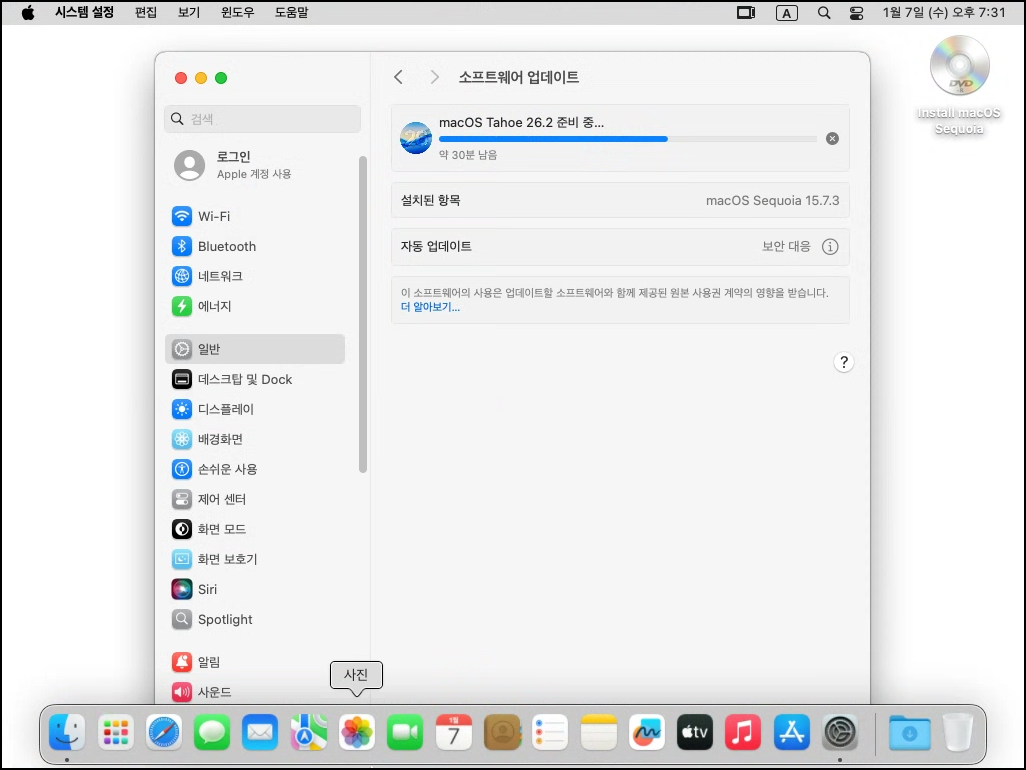Viewport: 1026px width, 770px height.
Task: Click the macOS Tahoe 26.2 update icon
Action: tap(416, 138)
